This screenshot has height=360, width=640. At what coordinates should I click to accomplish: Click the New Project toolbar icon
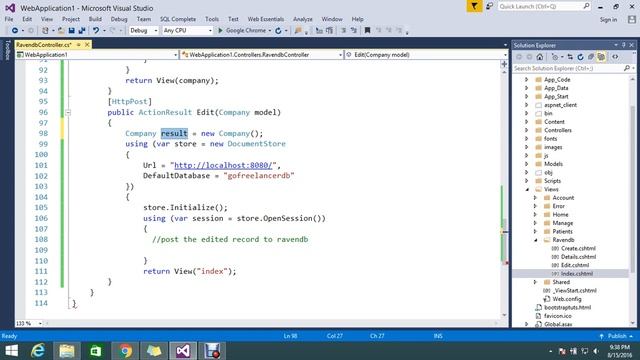point(45,31)
